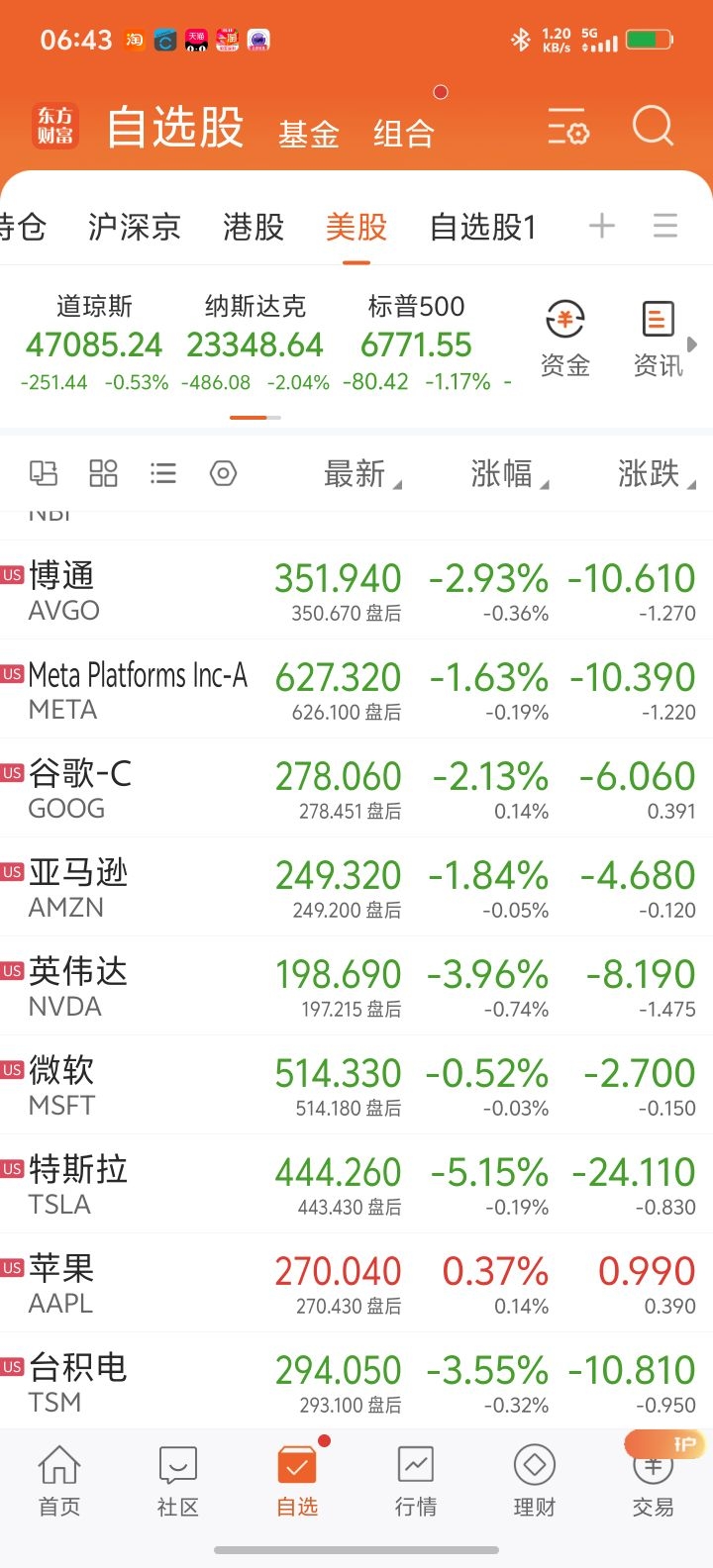Add a new watchlist group with plus icon
The height and width of the screenshot is (1568, 713).
point(601,227)
